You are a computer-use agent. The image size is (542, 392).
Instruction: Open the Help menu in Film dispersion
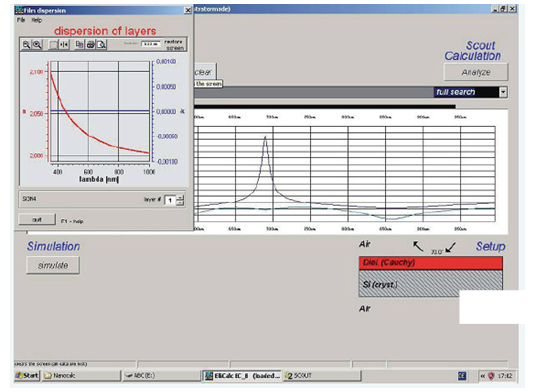pos(36,20)
